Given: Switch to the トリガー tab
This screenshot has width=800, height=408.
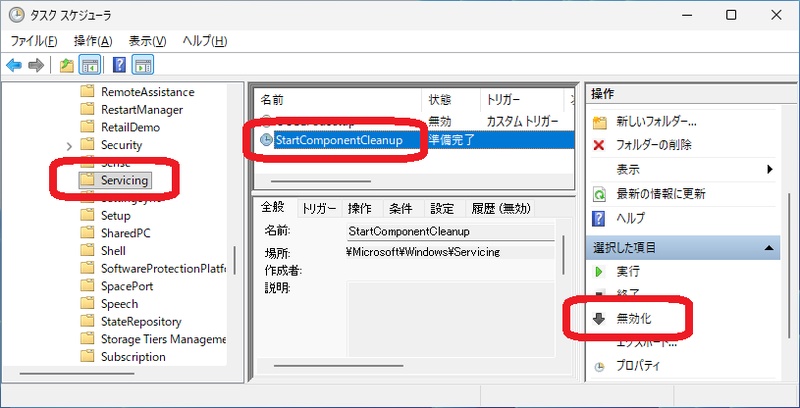Looking at the screenshot, I should [x=319, y=208].
